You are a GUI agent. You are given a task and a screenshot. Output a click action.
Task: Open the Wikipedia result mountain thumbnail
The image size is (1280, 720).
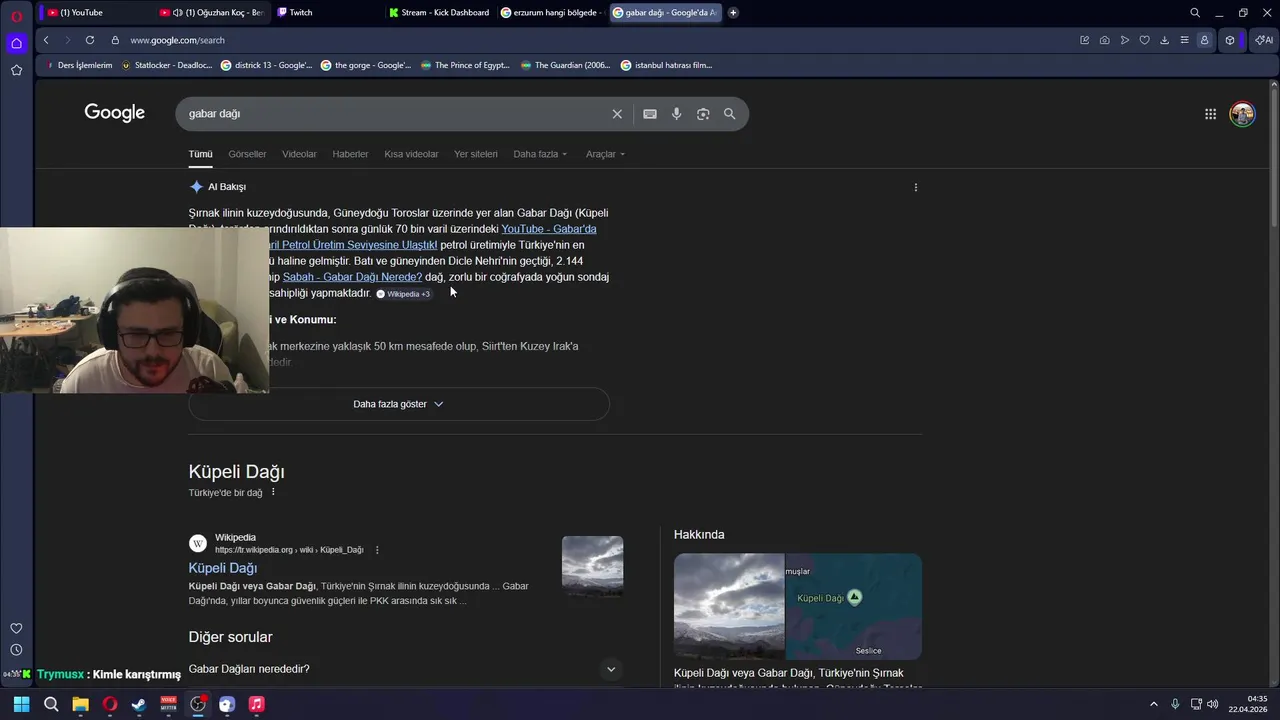click(x=592, y=566)
